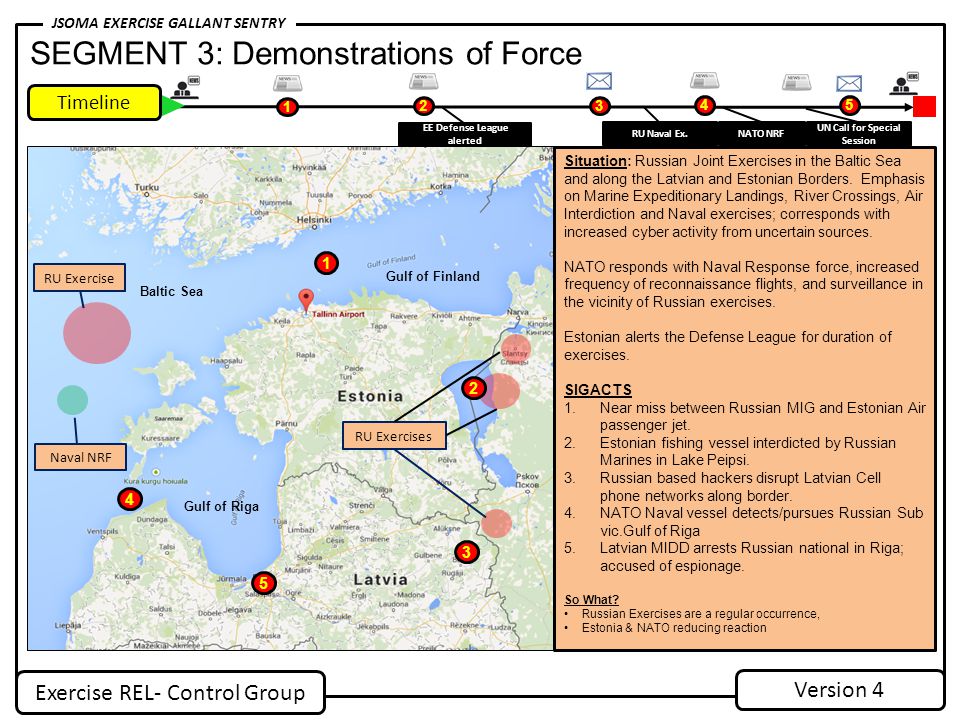Select timeline marker 1

pos(287,107)
